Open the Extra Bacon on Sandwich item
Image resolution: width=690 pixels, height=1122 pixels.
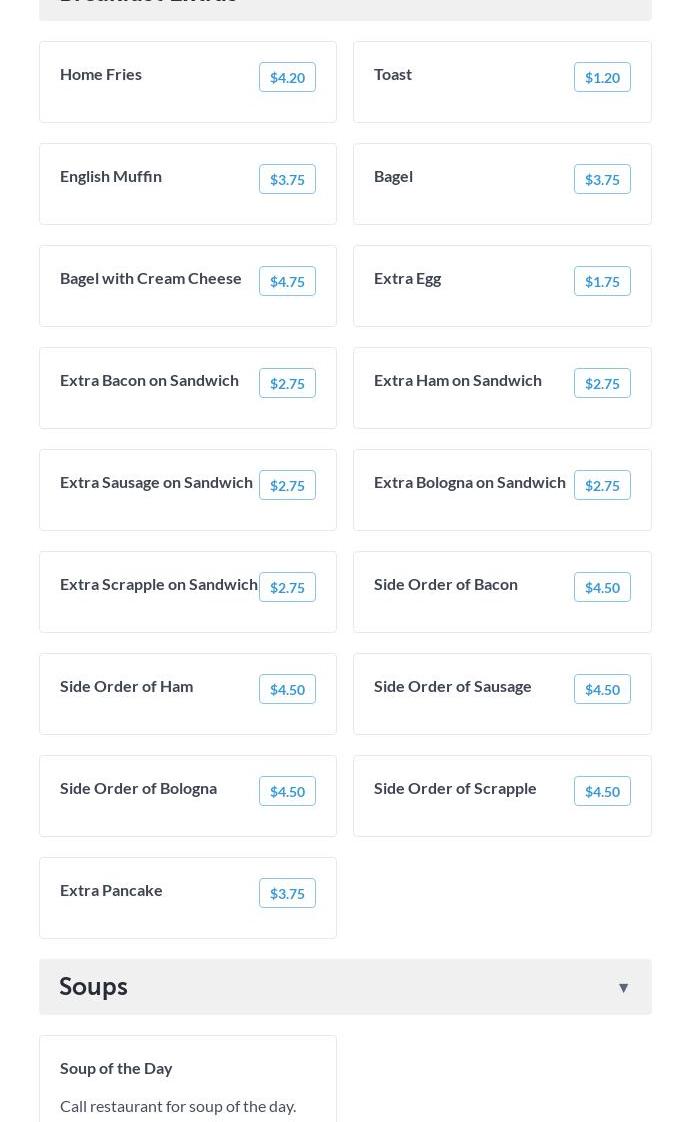(149, 380)
